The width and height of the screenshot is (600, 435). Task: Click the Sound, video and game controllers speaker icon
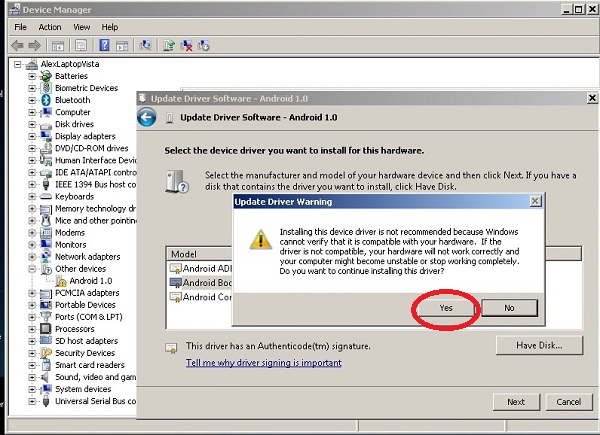(x=46, y=377)
